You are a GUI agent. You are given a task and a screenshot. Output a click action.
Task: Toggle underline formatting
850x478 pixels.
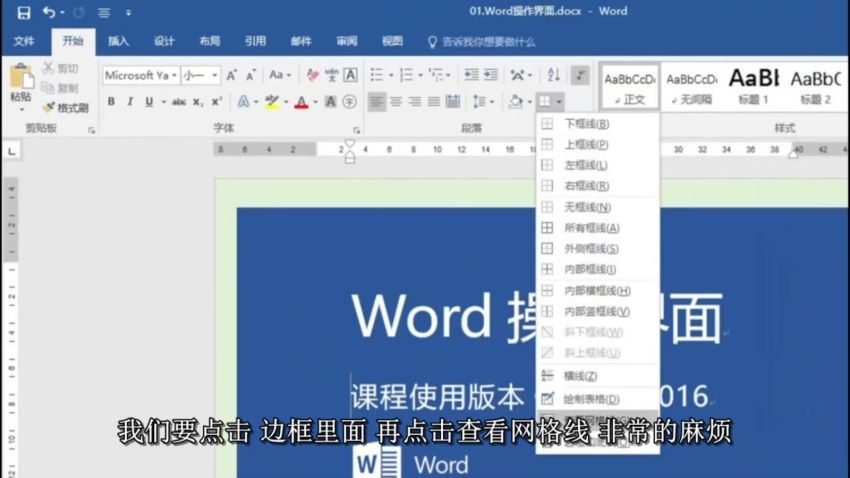point(149,101)
